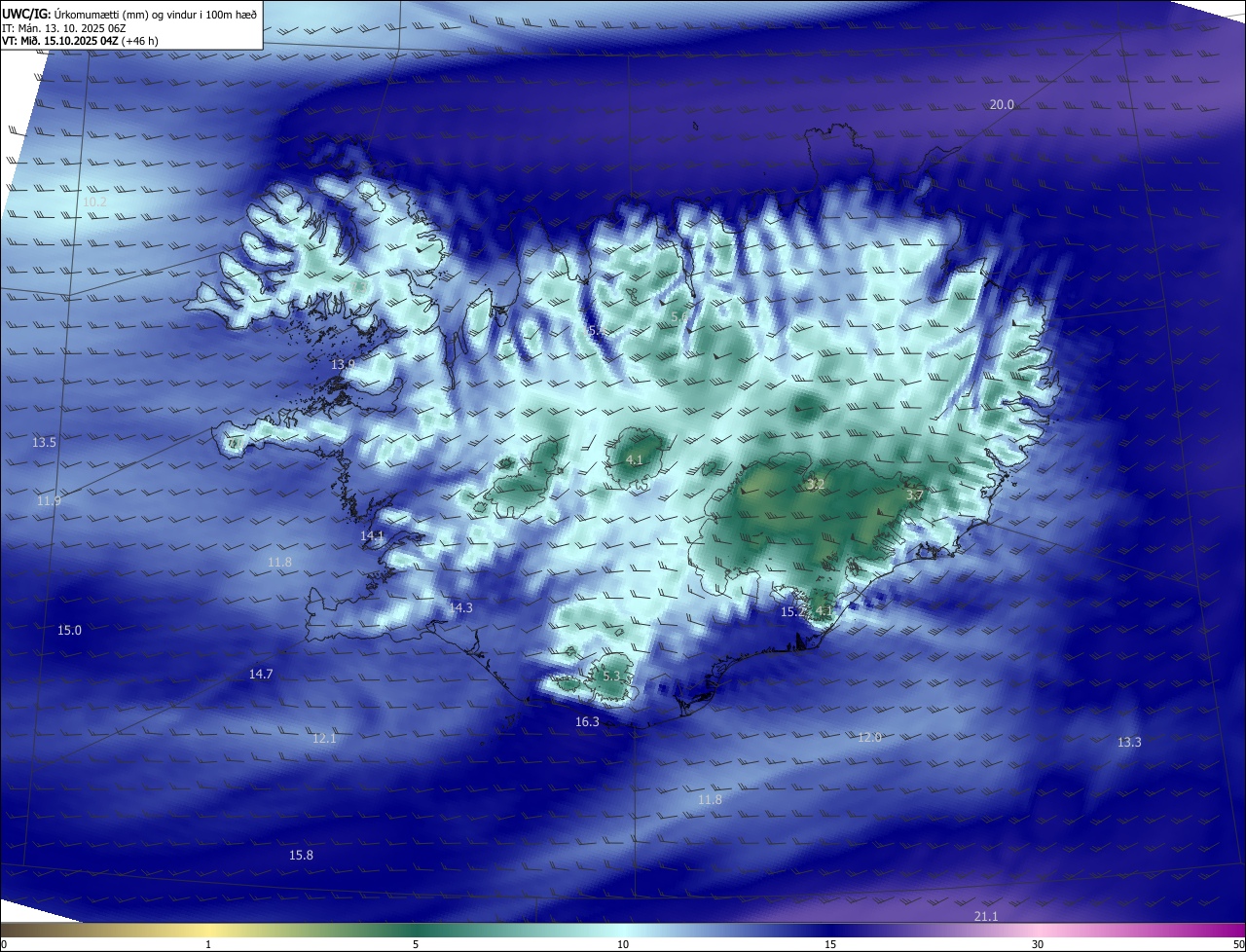Screen dimensions: 1246x952
Task: Click the 12.0 value label
Action: [x=869, y=738]
